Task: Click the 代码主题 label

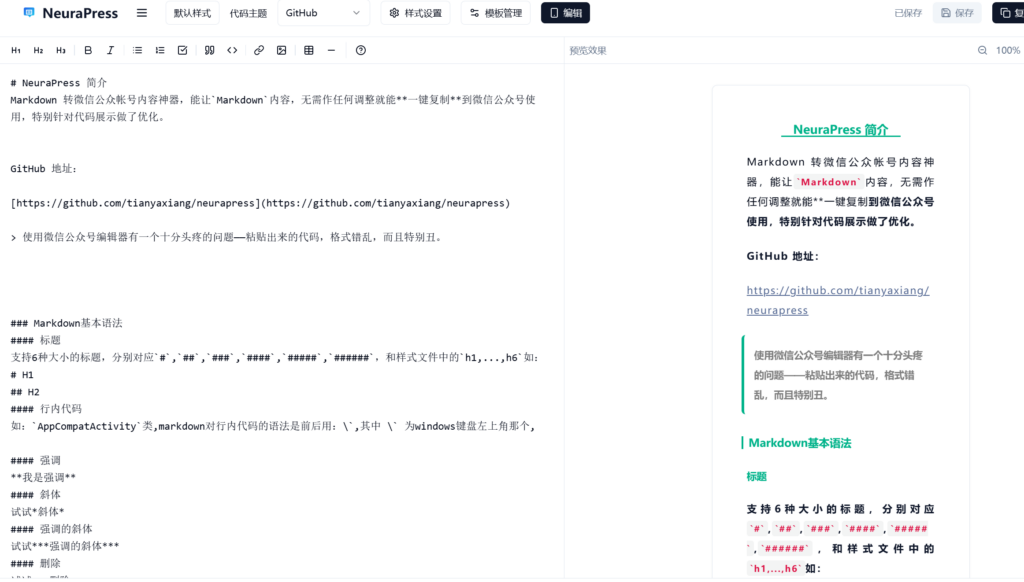Action: [248, 13]
